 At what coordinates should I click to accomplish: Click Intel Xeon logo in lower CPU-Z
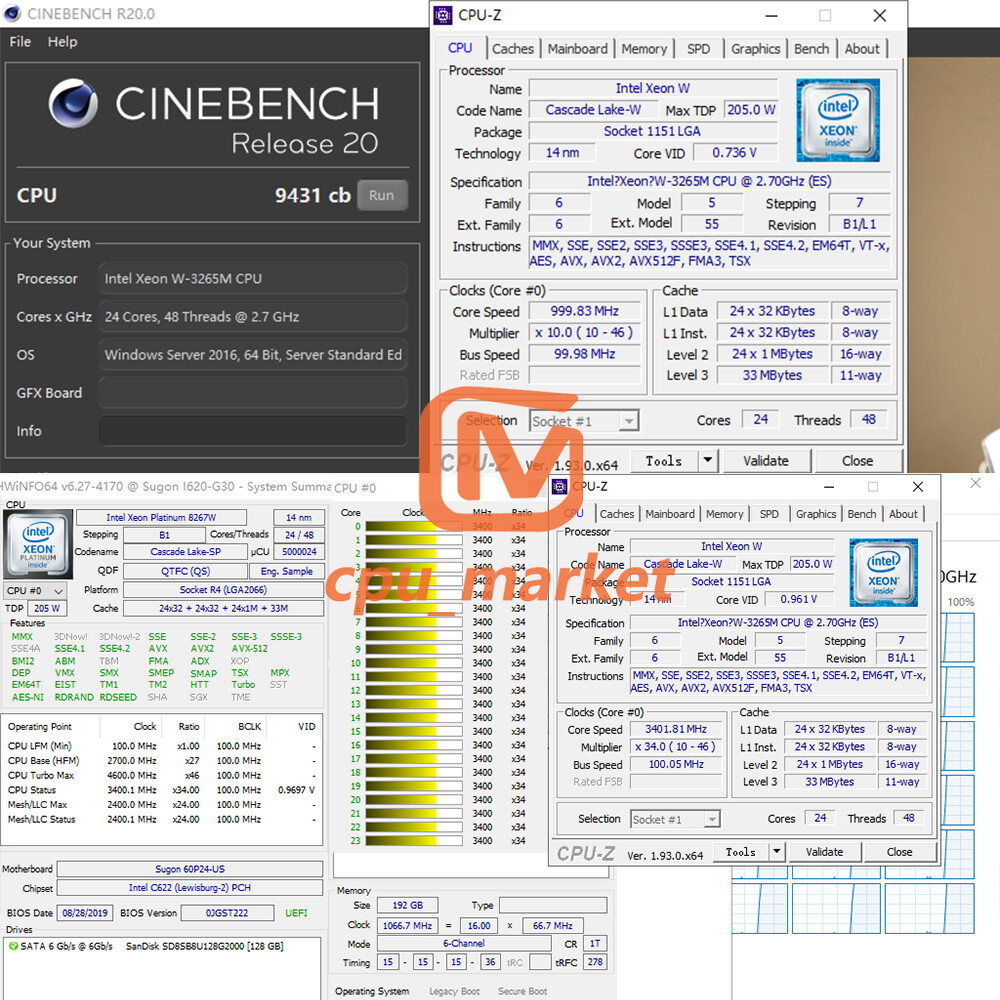883,572
